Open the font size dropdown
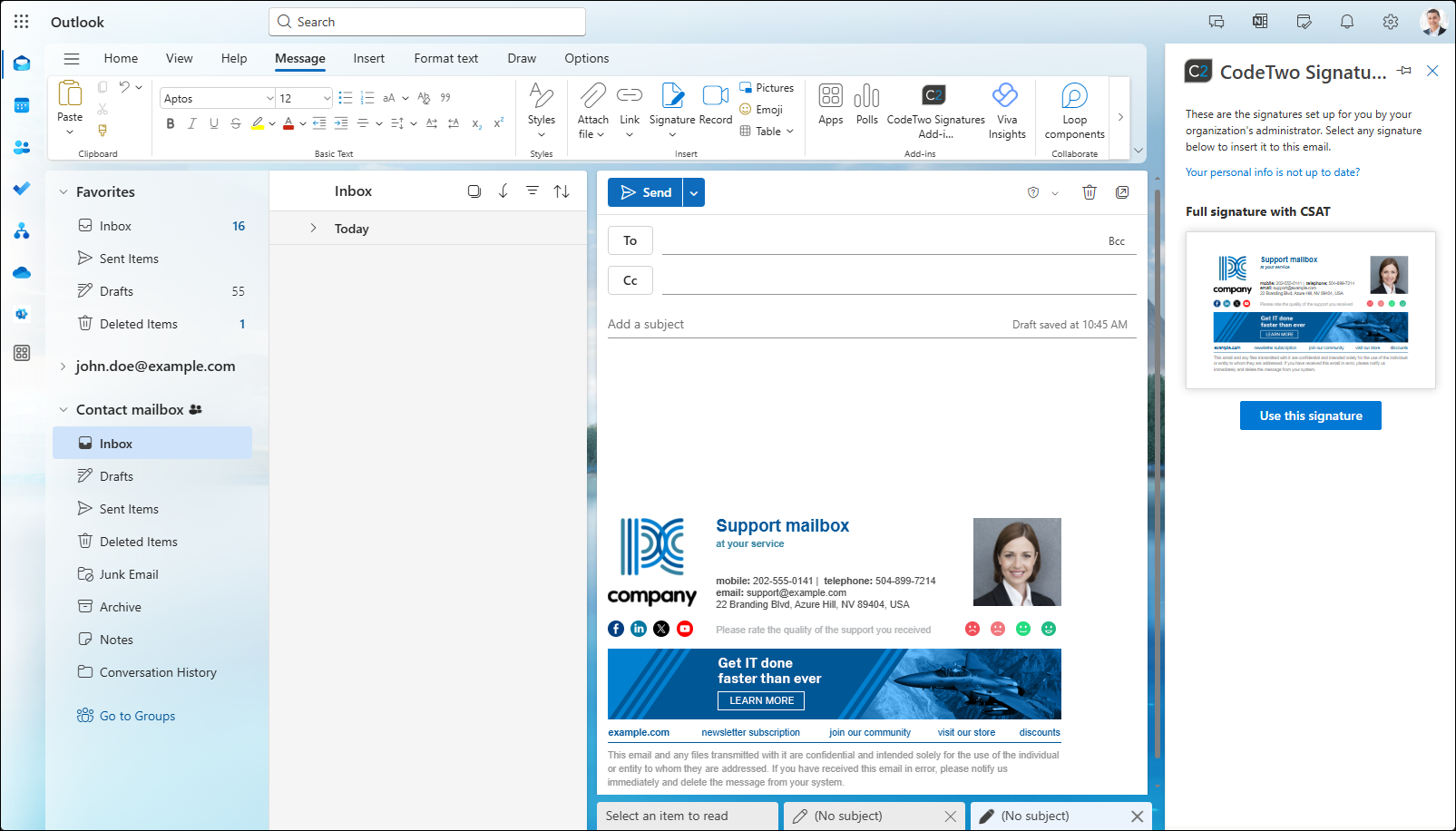This screenshot has height=831, width=1456. point(326,97)
